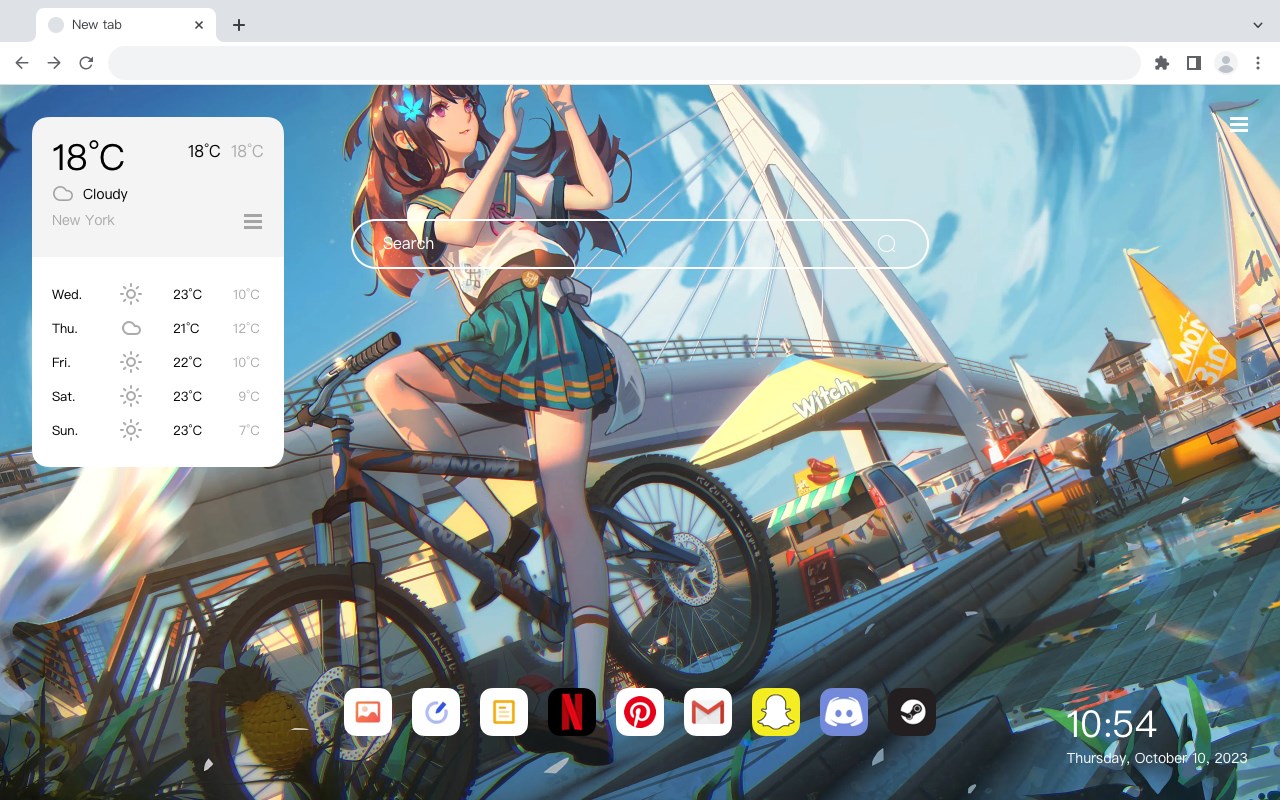Open the Pinterest shortcut

click(x=640, y=712)
